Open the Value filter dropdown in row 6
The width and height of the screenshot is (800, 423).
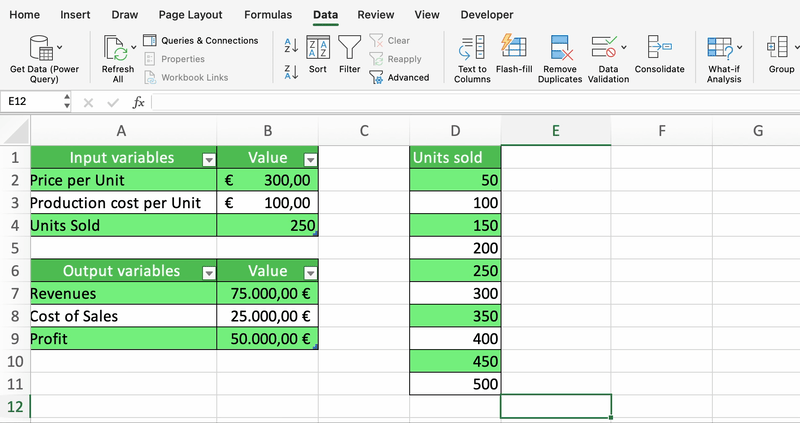point(310,273)
